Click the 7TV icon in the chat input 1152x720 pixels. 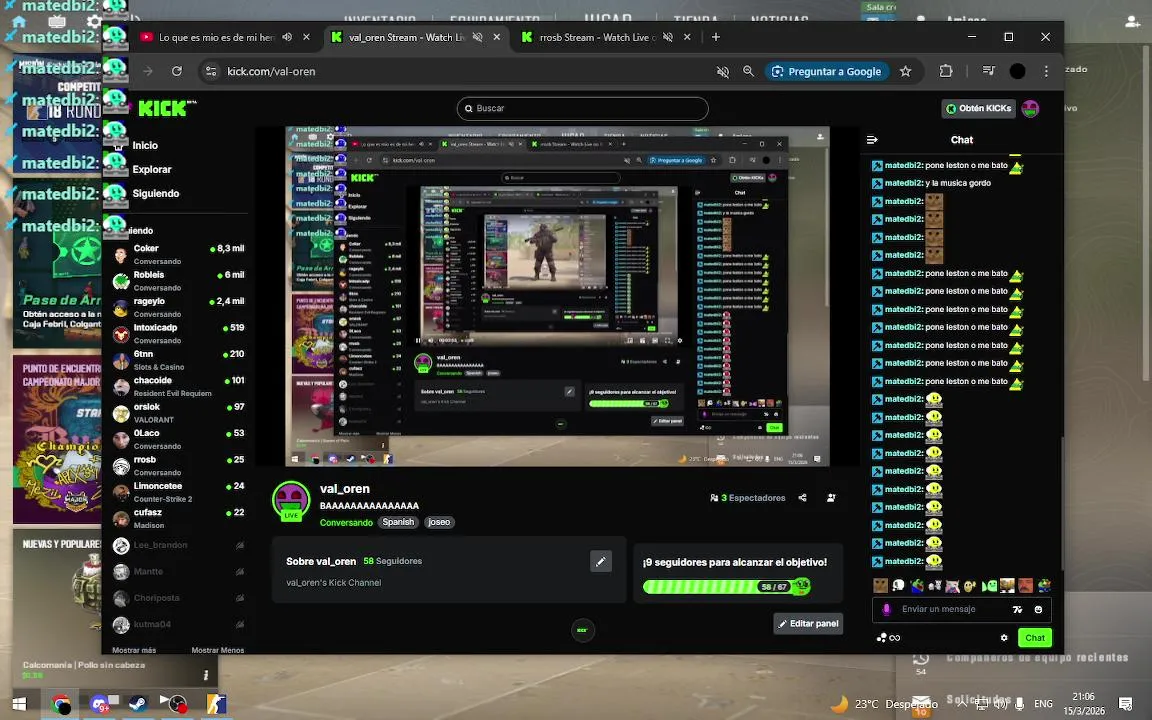pos(1018,609)
